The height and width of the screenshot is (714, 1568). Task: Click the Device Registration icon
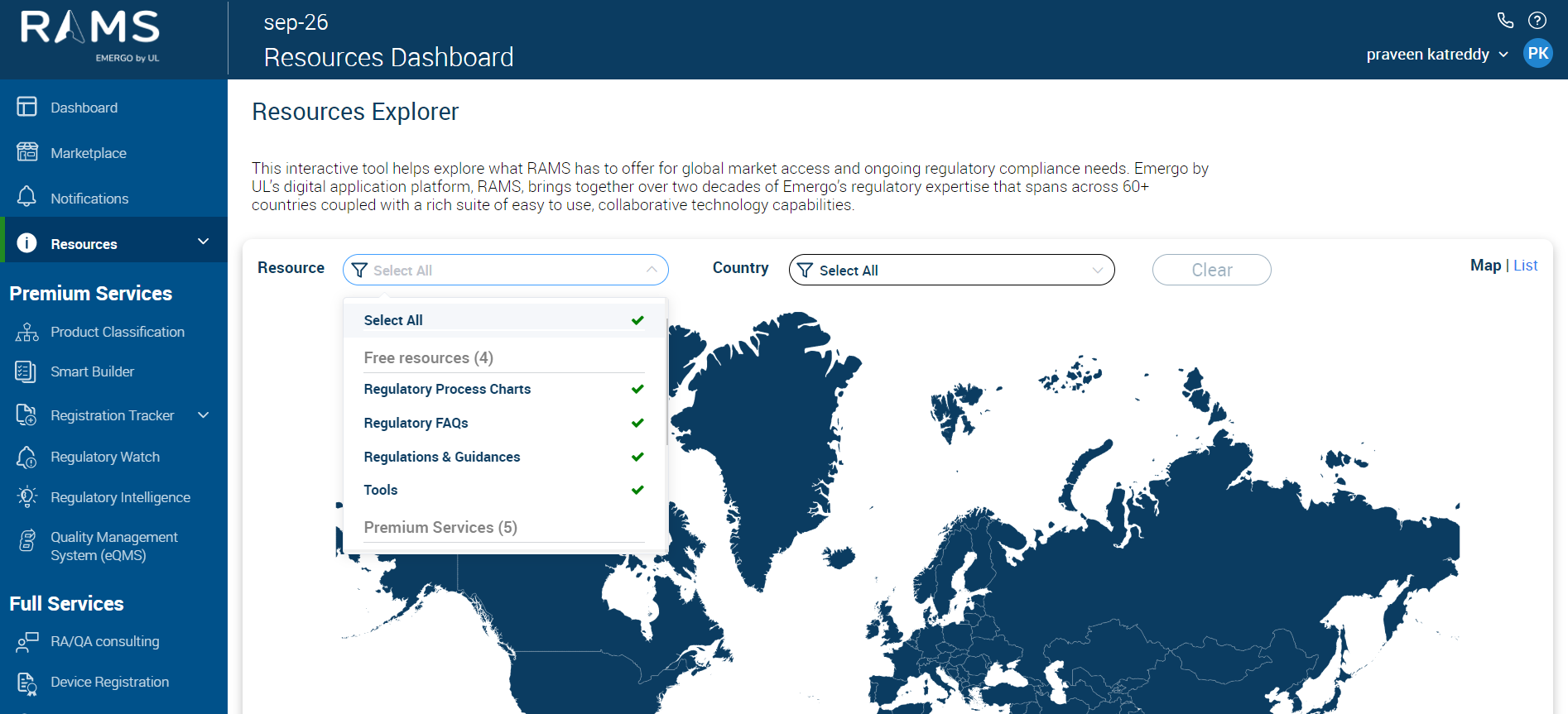(27, 683)
